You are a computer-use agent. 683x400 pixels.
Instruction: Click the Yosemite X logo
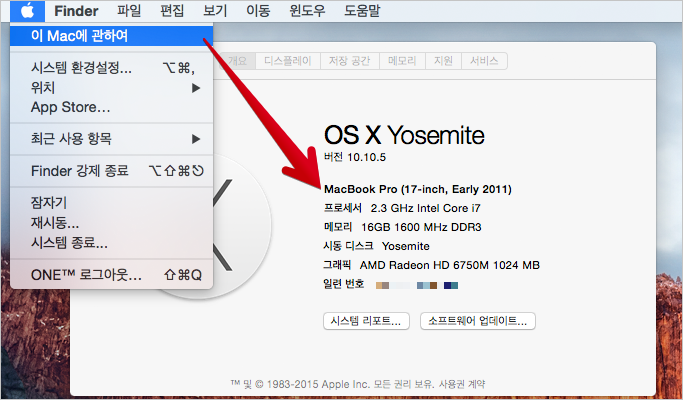(240, 226)
